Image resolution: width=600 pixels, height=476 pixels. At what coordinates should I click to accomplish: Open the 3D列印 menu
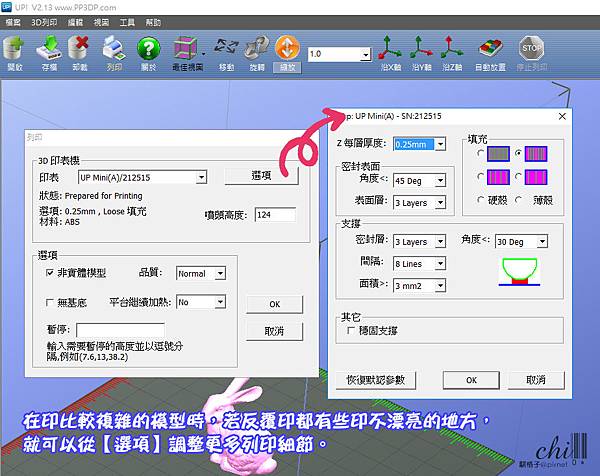click(44, 23)
